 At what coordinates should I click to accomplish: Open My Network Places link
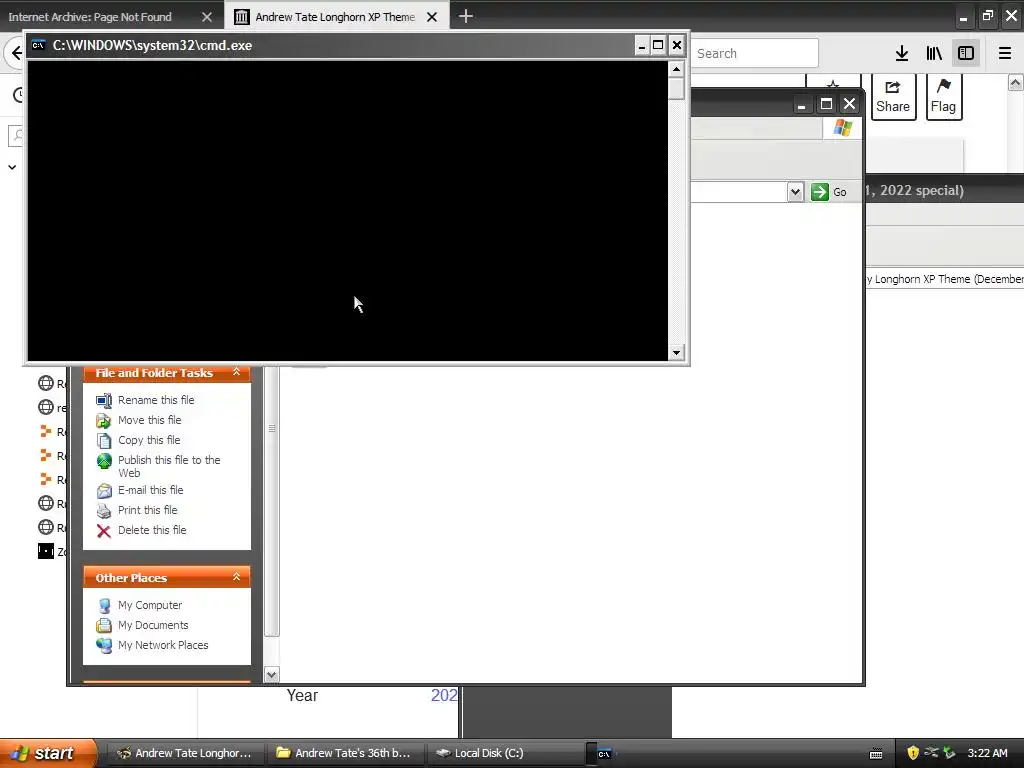coord(163,645)
